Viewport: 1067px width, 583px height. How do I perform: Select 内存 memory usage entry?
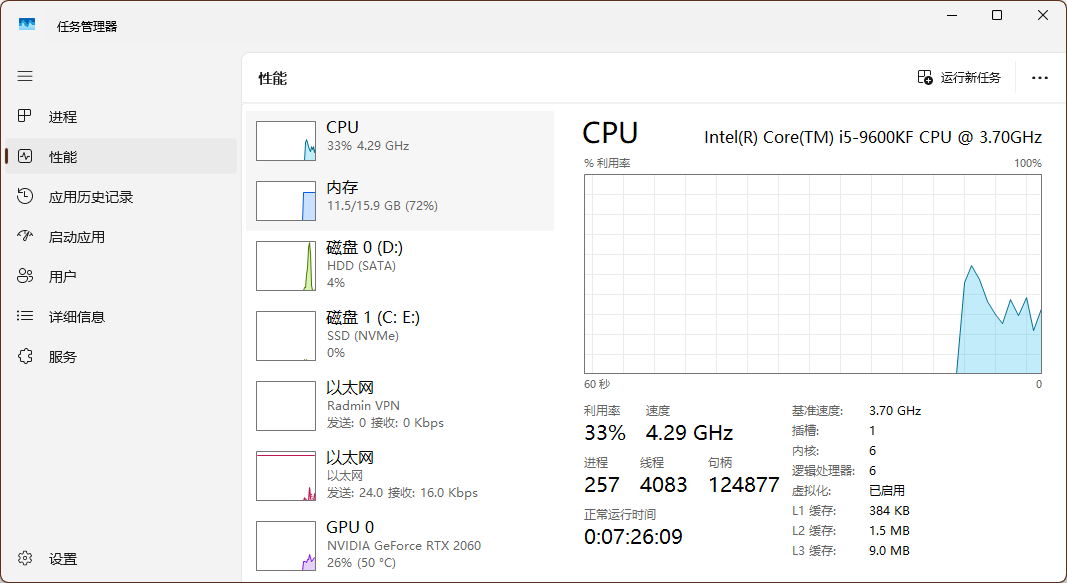400,200
